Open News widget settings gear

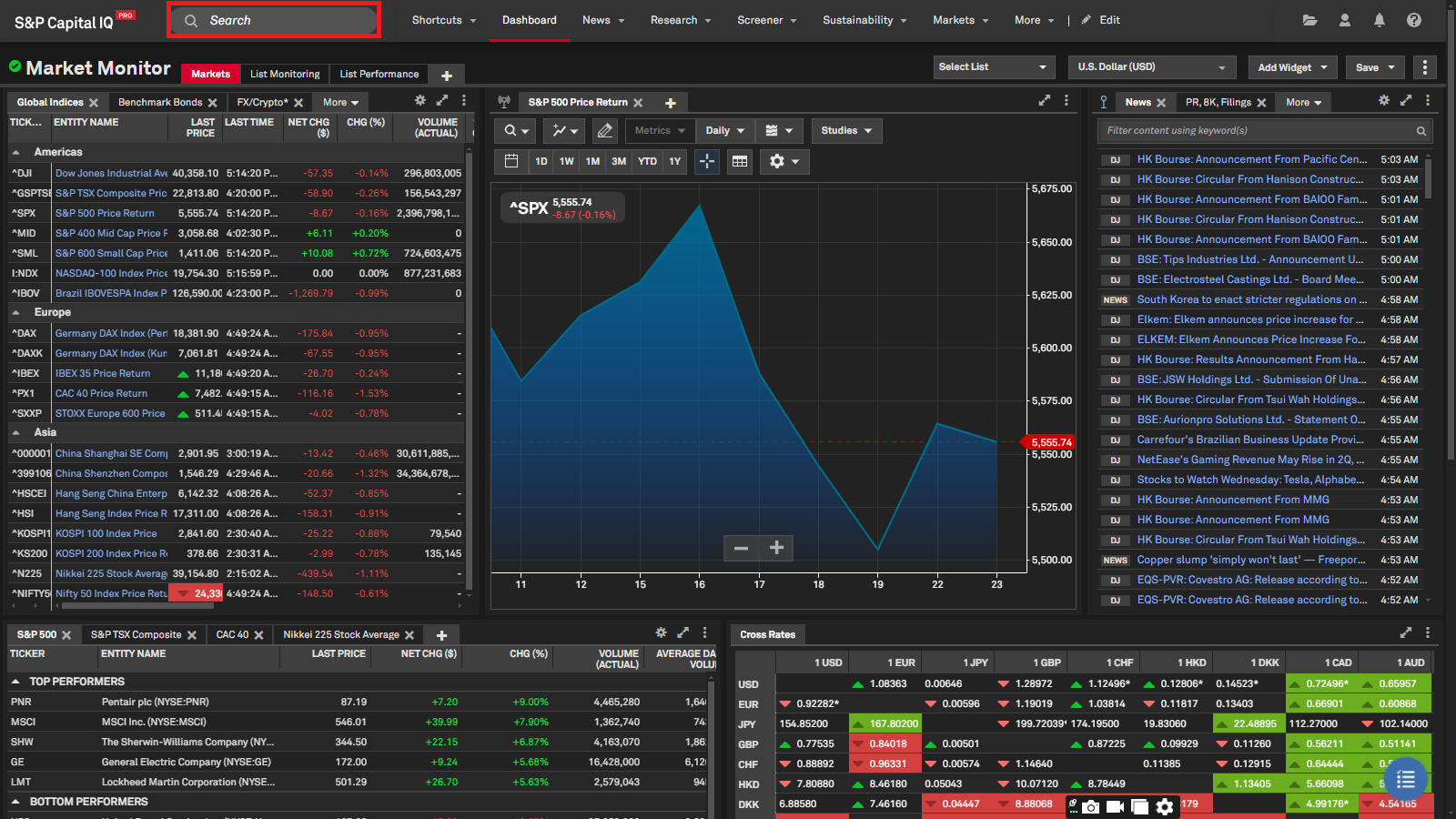pyautogui.click(x=1384, y=101)
